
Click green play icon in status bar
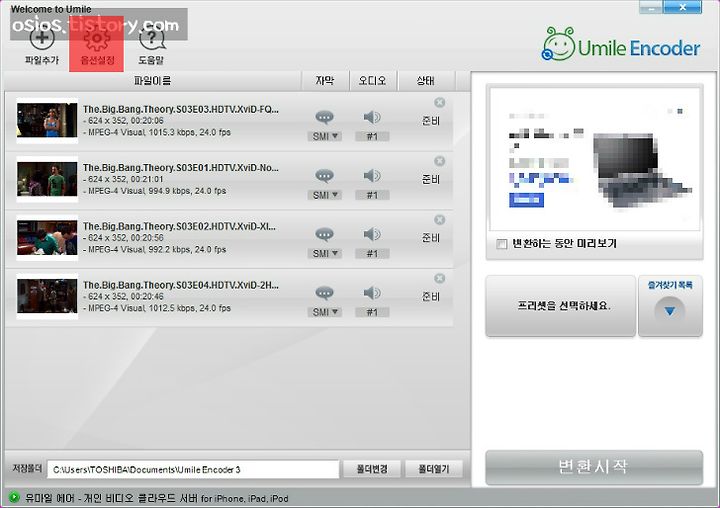[x=14, y=497]
